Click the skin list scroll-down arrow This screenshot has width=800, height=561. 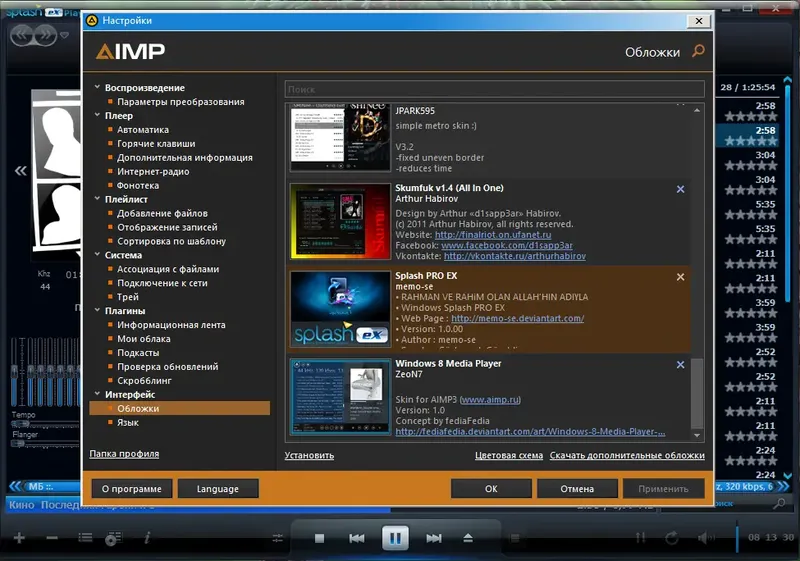pyautogui.click(x=697, y=435)
